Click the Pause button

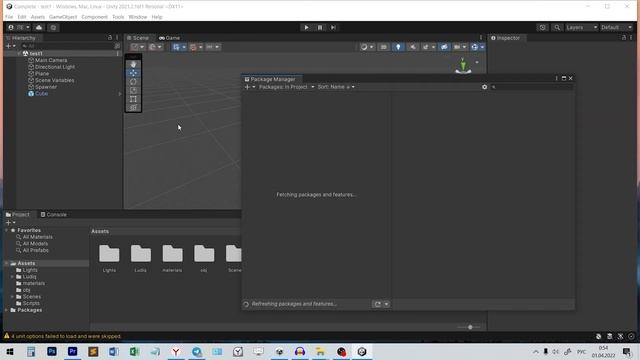click(x=320, y=27)
